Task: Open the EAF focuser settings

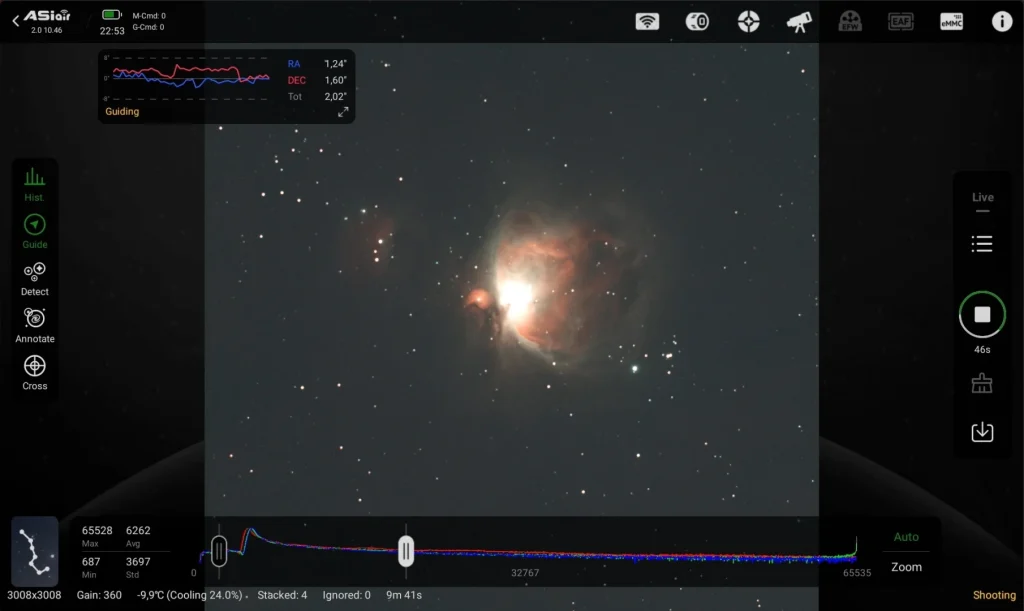Action: [901, 21]
